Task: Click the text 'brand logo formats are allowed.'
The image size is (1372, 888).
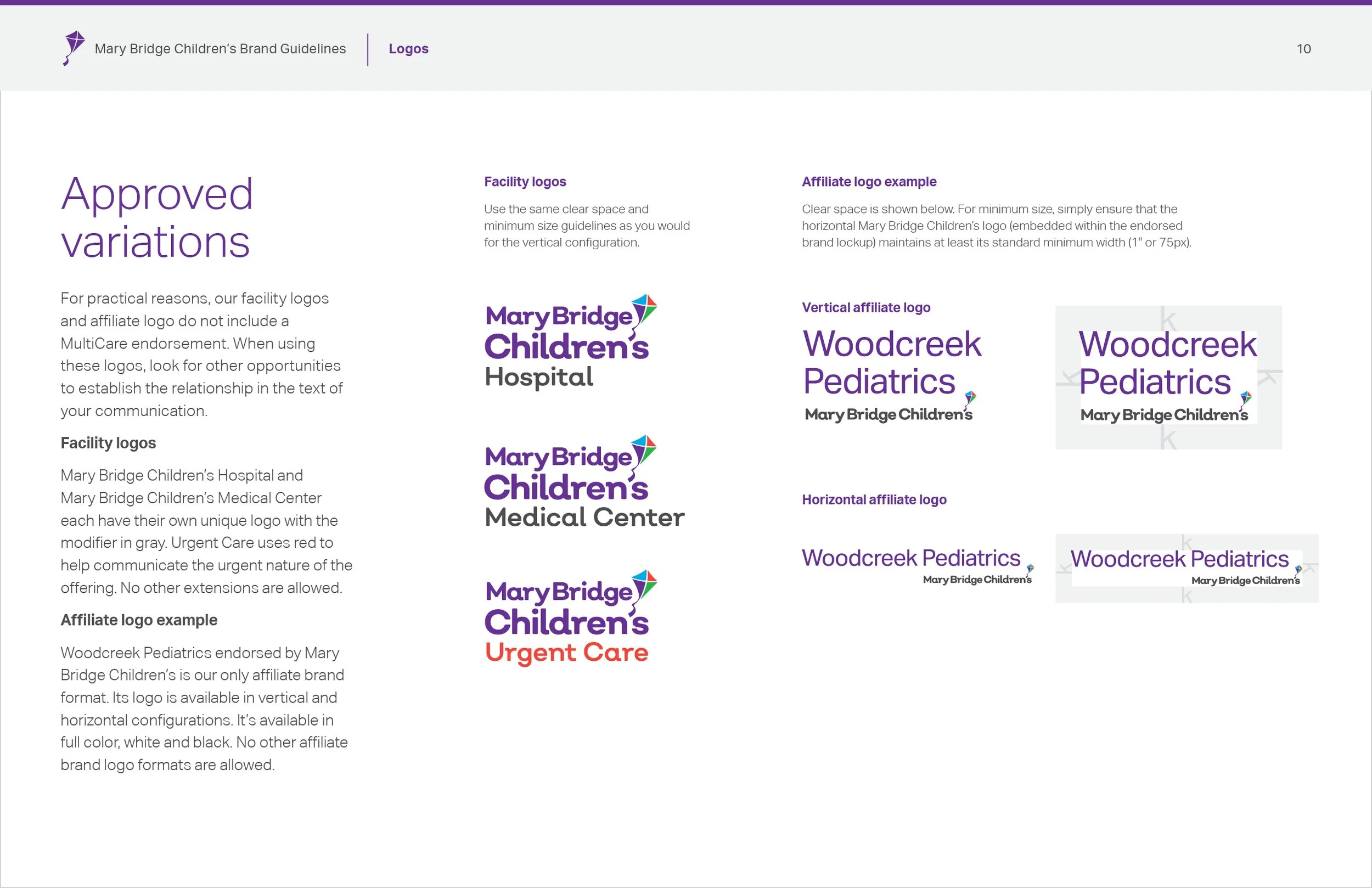Action: coord(168,765)
